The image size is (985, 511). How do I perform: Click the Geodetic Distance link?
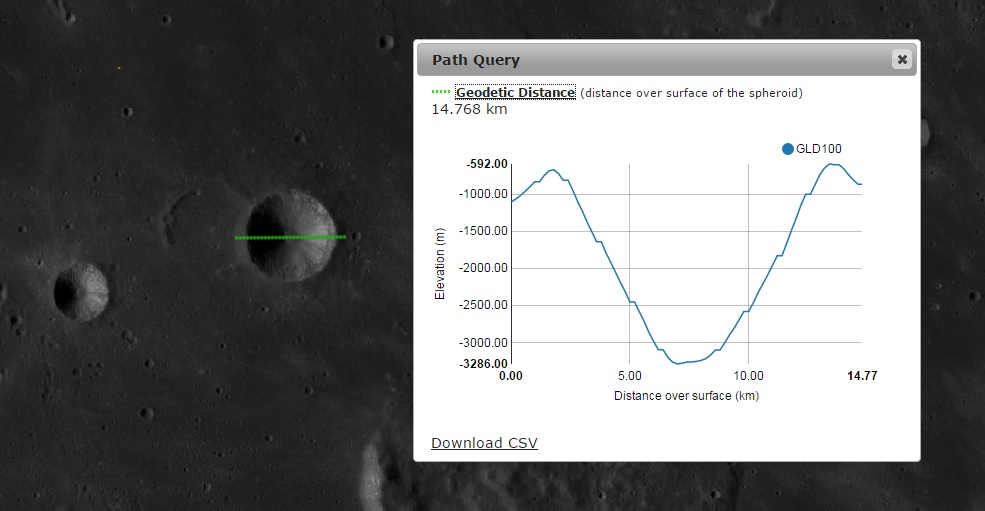pyautogui.click(x=515, y=92)
